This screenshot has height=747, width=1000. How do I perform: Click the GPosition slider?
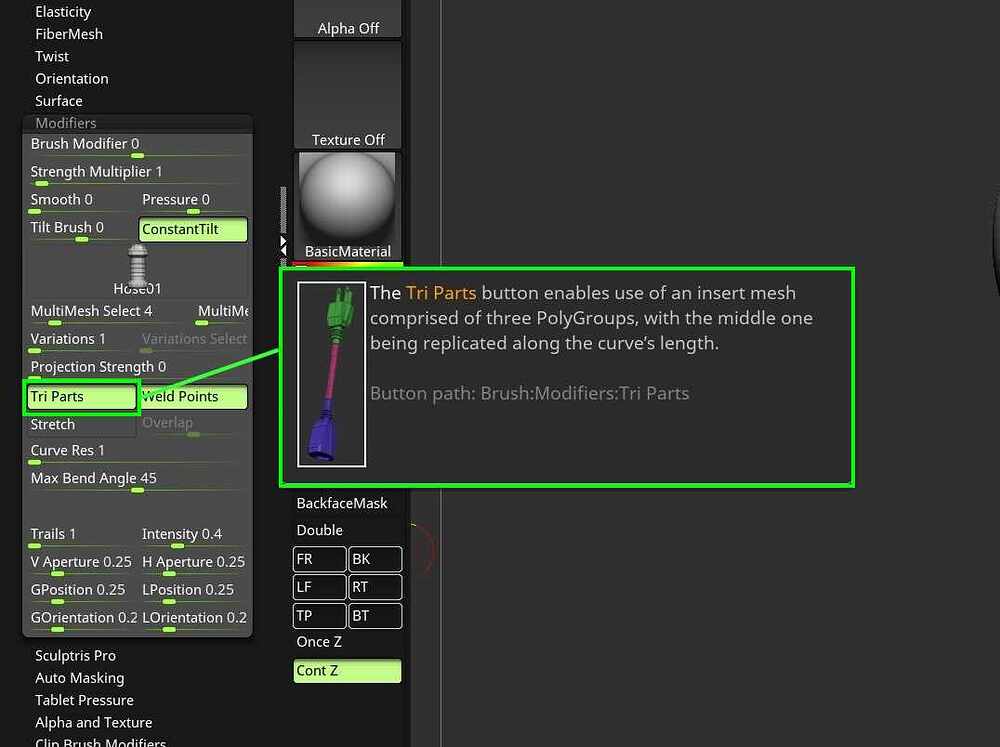pos(82,593)
